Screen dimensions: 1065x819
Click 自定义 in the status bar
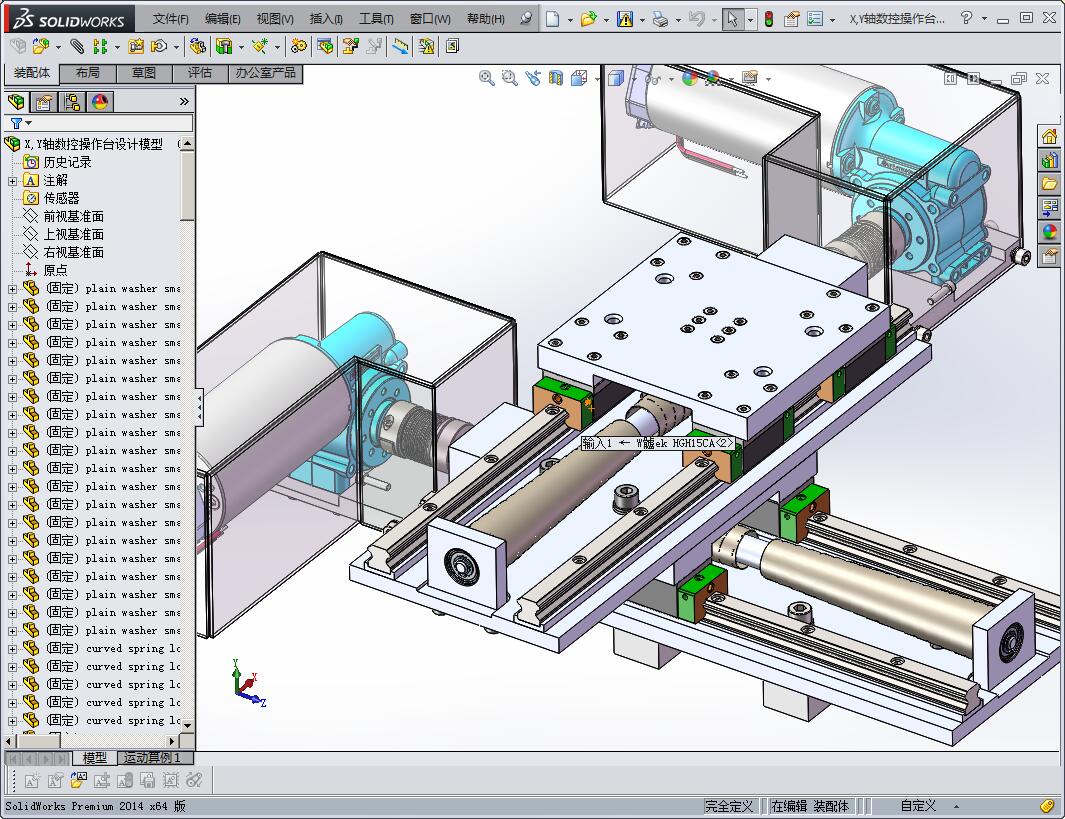[918, 806]
